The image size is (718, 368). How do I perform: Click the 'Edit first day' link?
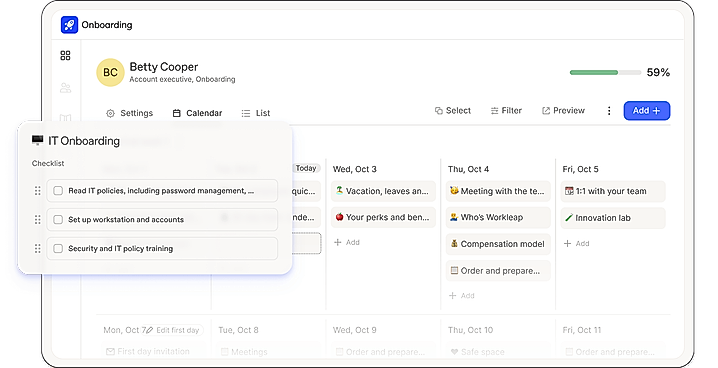point(174,330)
